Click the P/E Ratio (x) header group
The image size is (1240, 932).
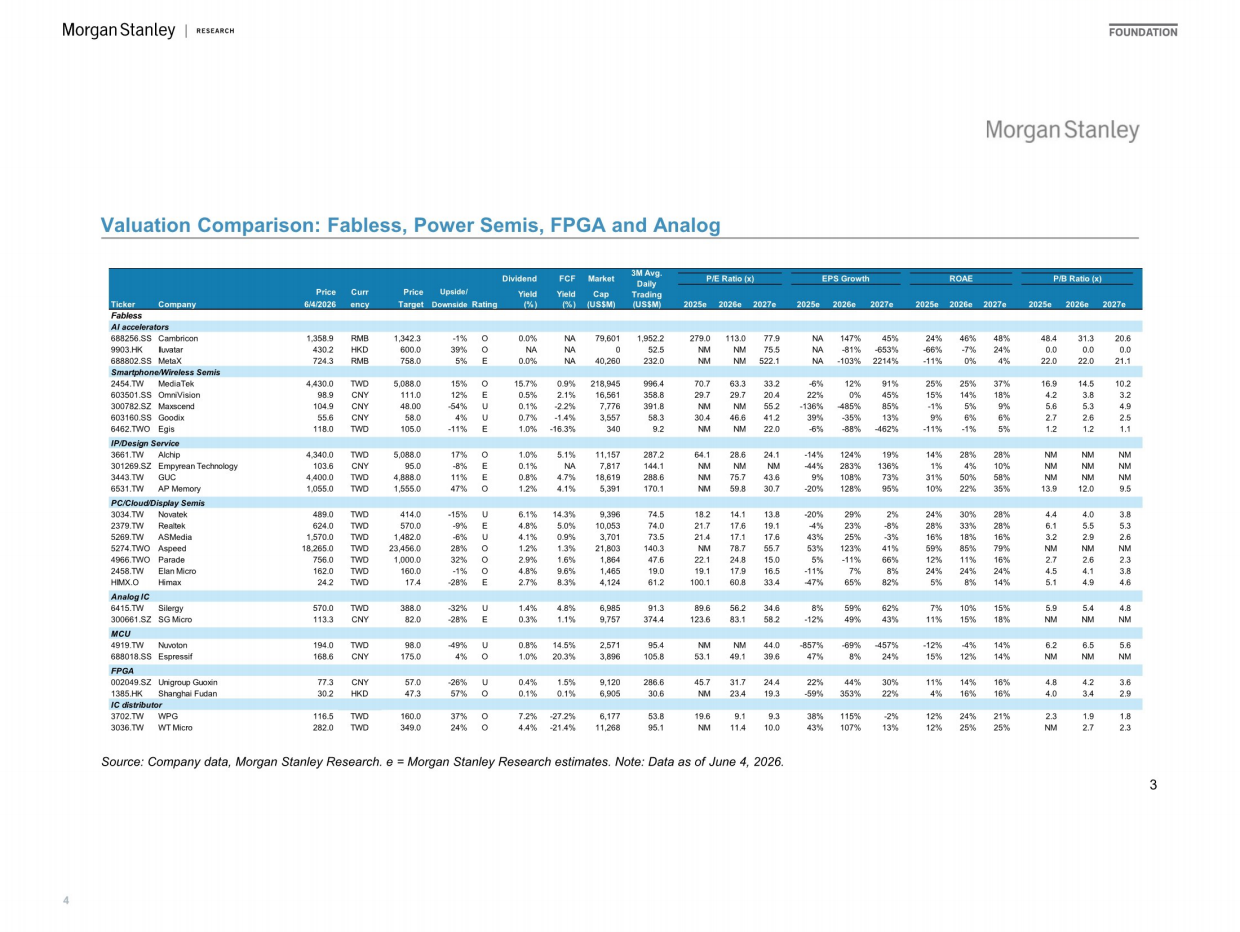729,278
